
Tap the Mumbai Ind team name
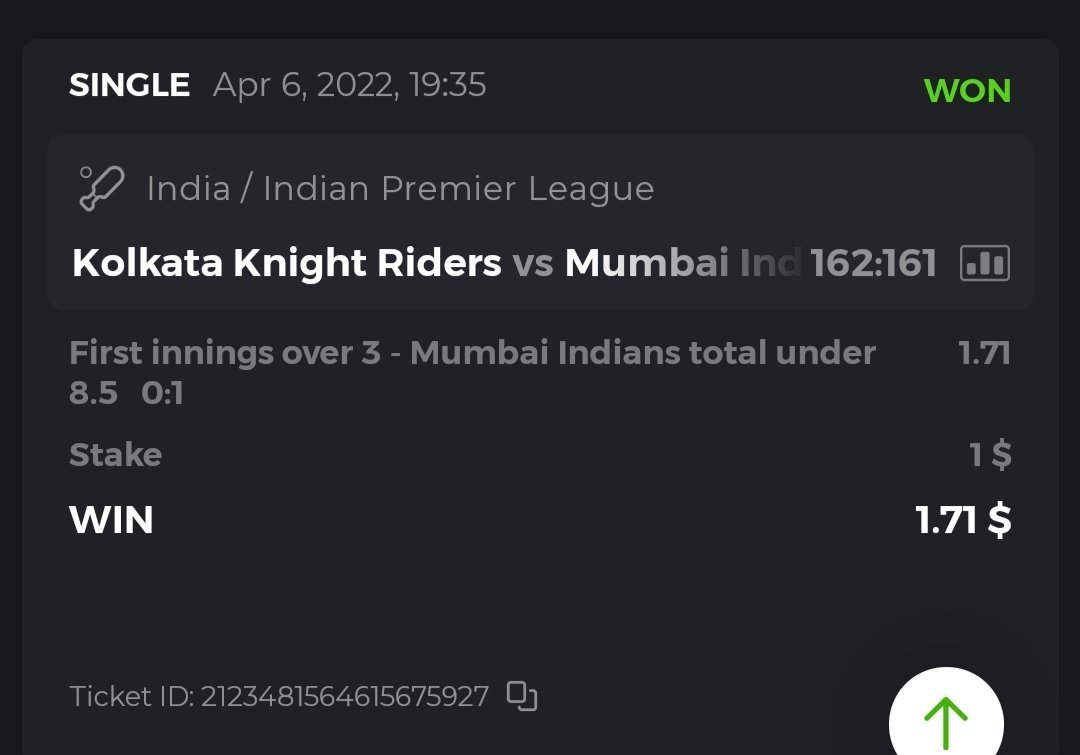[682, 263]
